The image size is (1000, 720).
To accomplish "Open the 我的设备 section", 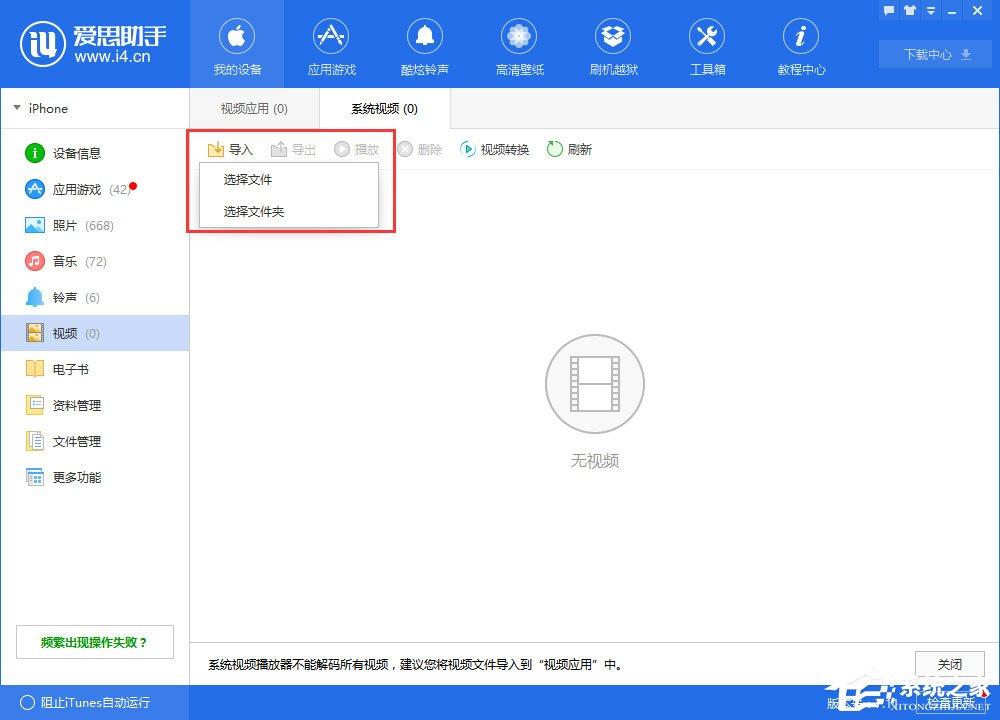I will [x=237, y=45].
